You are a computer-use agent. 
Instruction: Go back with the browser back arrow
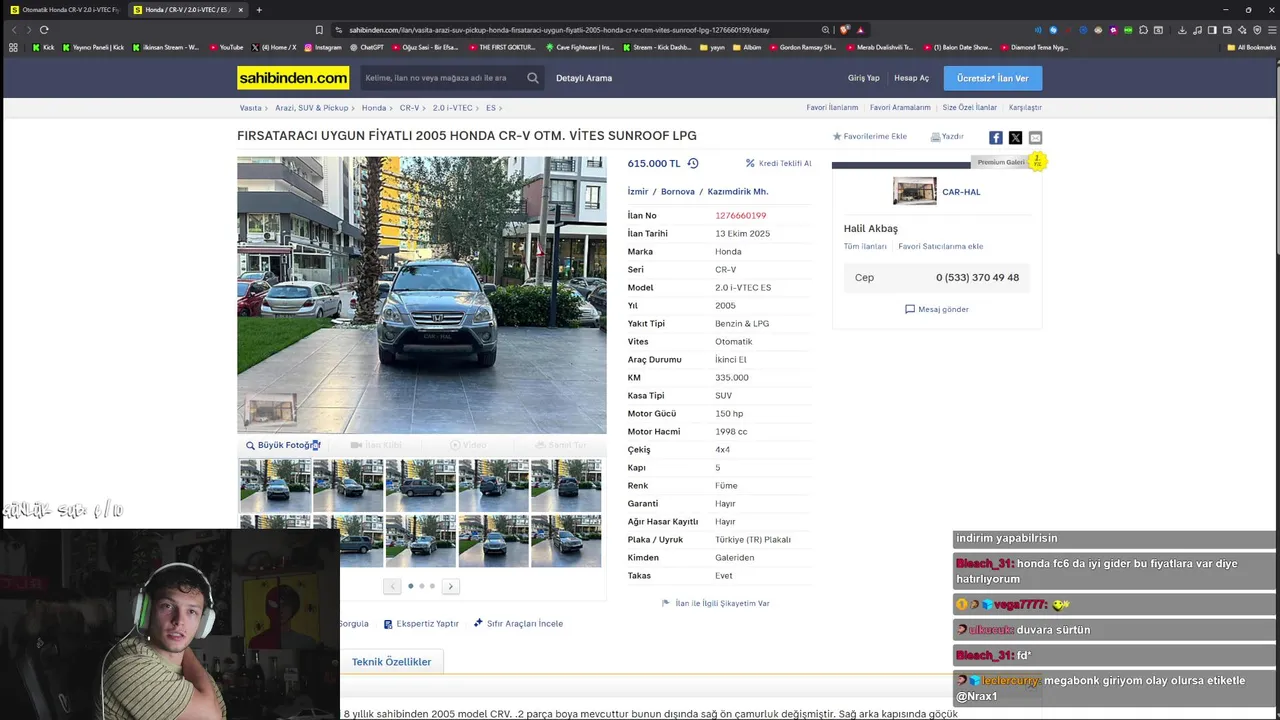[14, 30]
